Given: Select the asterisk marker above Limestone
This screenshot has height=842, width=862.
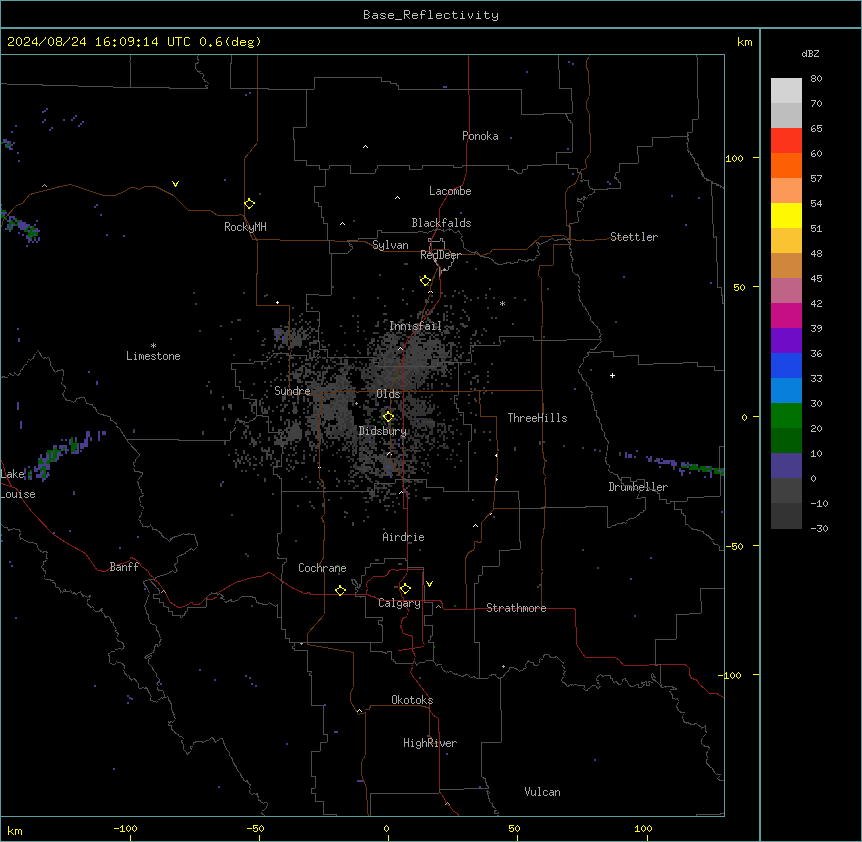Looking at the screenshot, I should (x=153, y=346).
